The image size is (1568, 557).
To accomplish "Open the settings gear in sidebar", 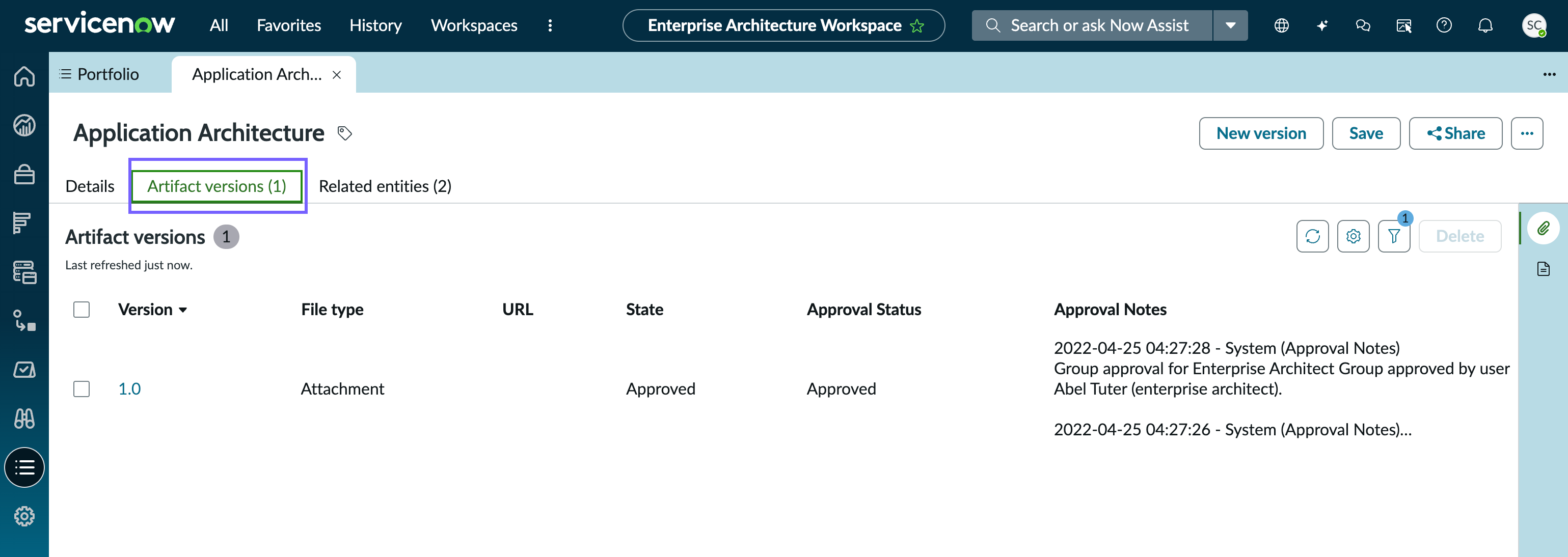I will click(x=24, y=516).
